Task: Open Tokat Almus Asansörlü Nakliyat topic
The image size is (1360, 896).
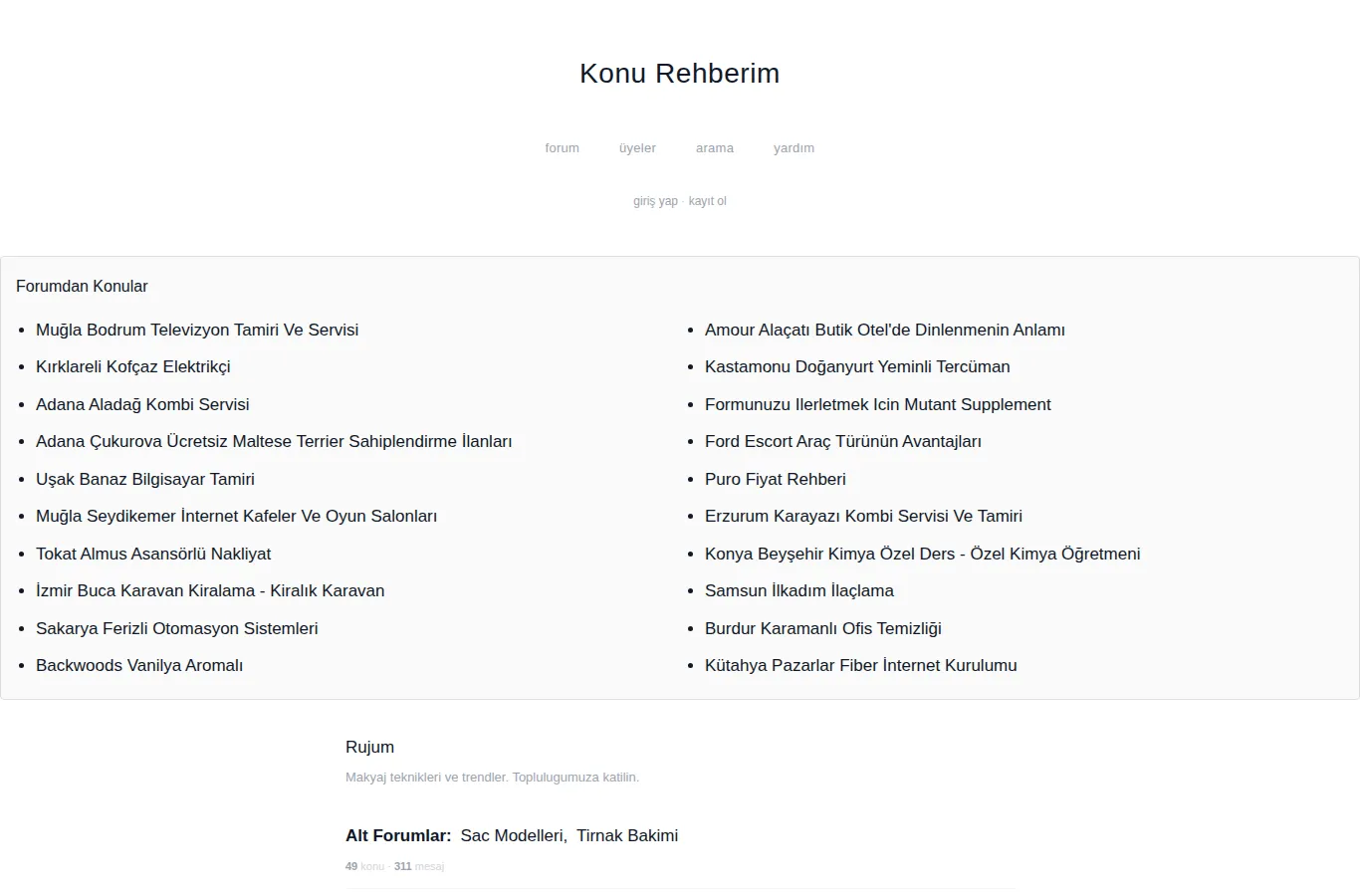Action: pos(153,554)
